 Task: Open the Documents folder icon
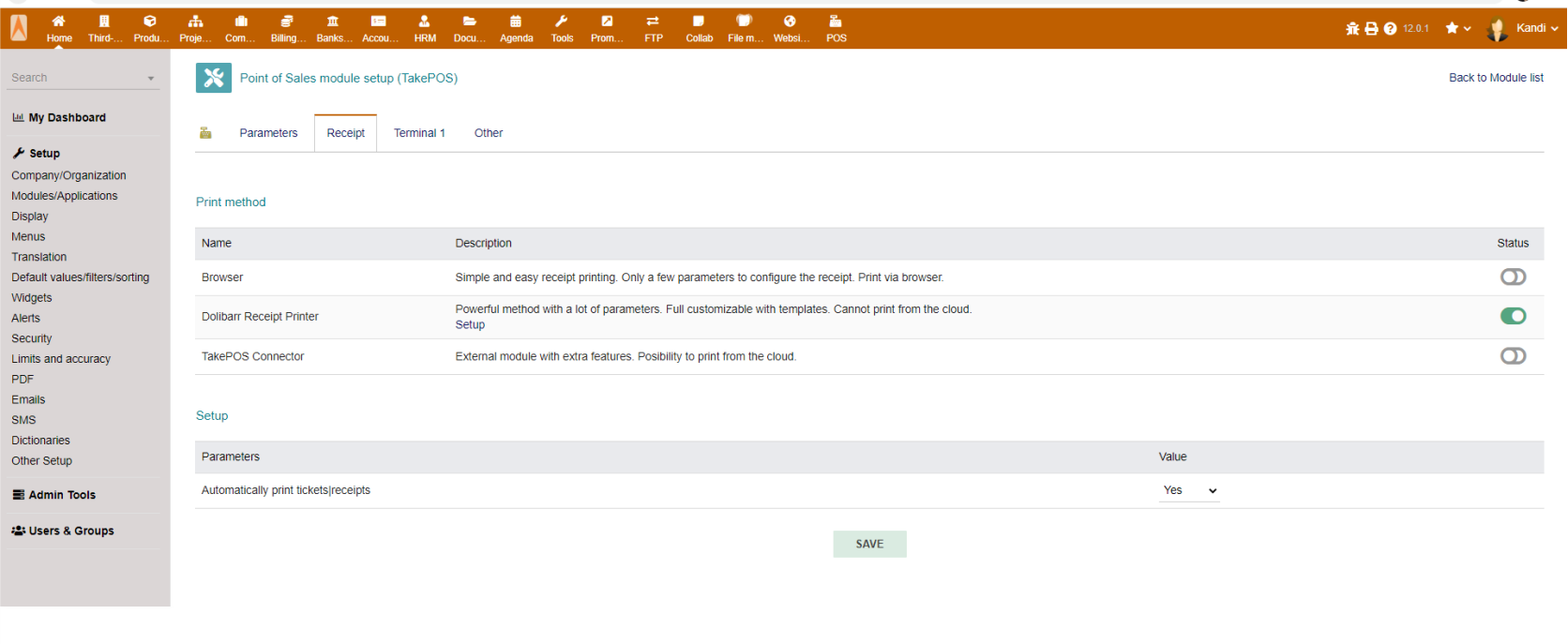tap(470, 21)
